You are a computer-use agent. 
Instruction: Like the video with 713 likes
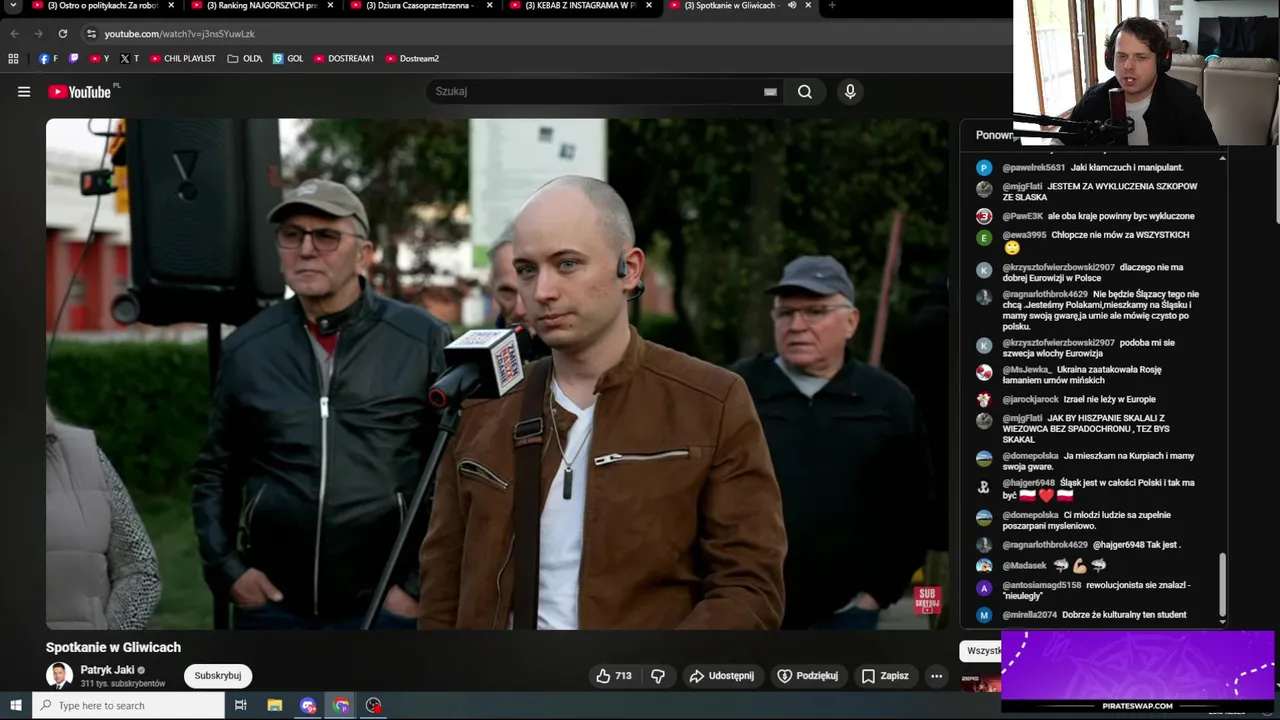614,676
